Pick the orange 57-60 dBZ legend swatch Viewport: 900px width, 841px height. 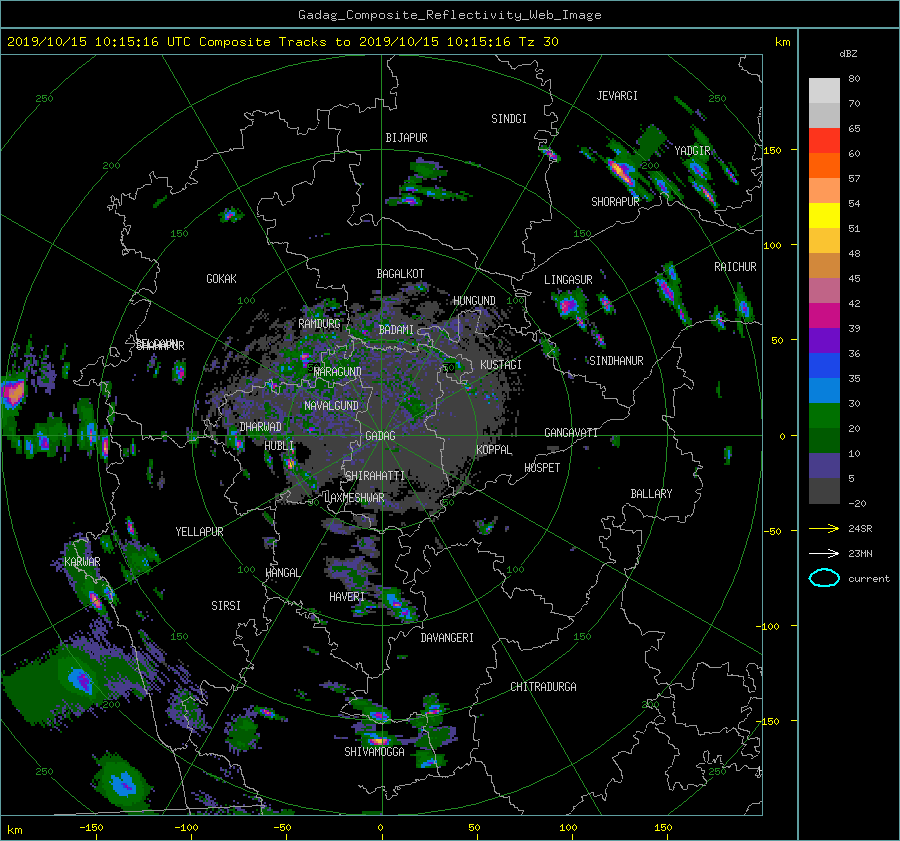coord(824,165)
